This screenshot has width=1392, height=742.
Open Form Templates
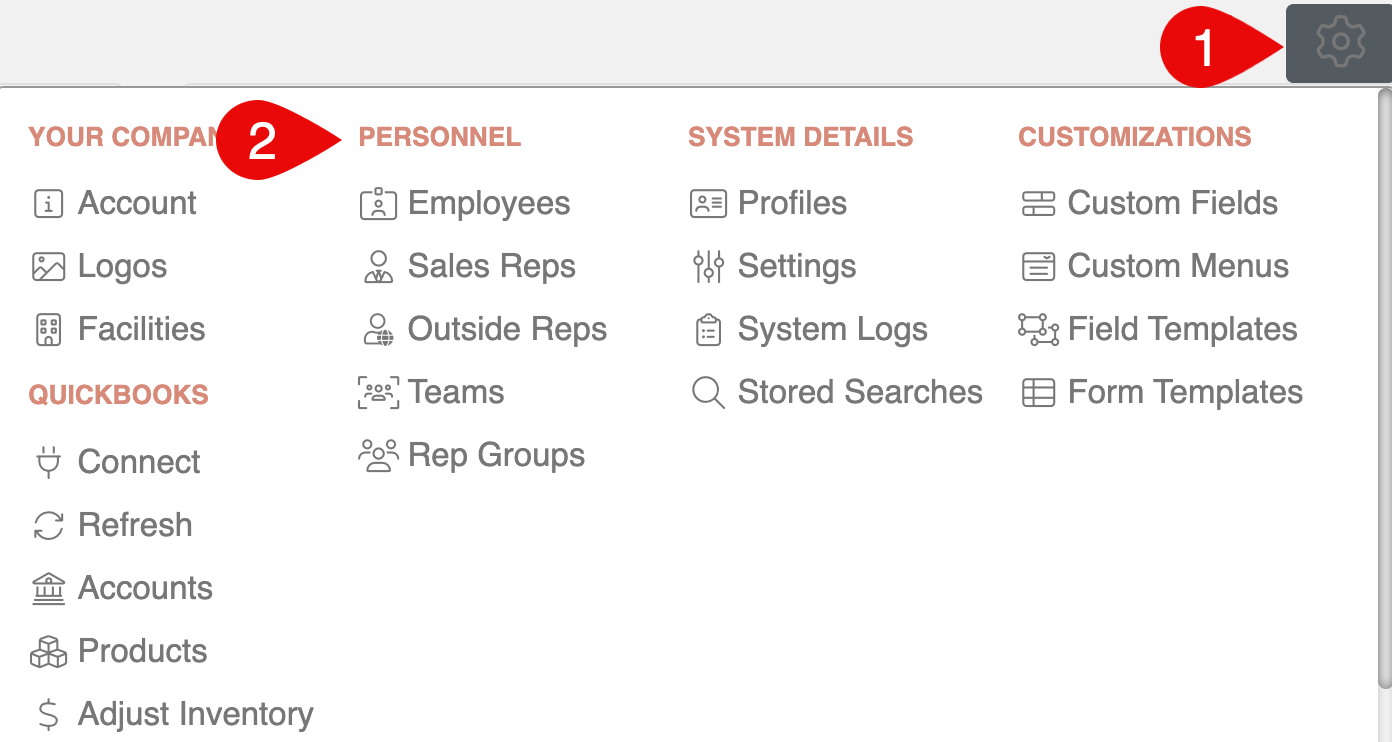tap(1185, 393)
